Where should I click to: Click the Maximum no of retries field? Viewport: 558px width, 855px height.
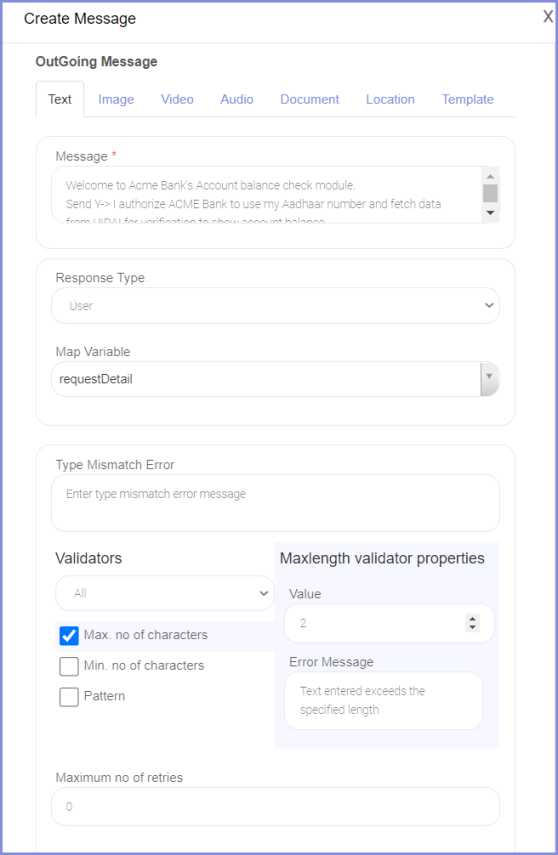click(275, 806)
